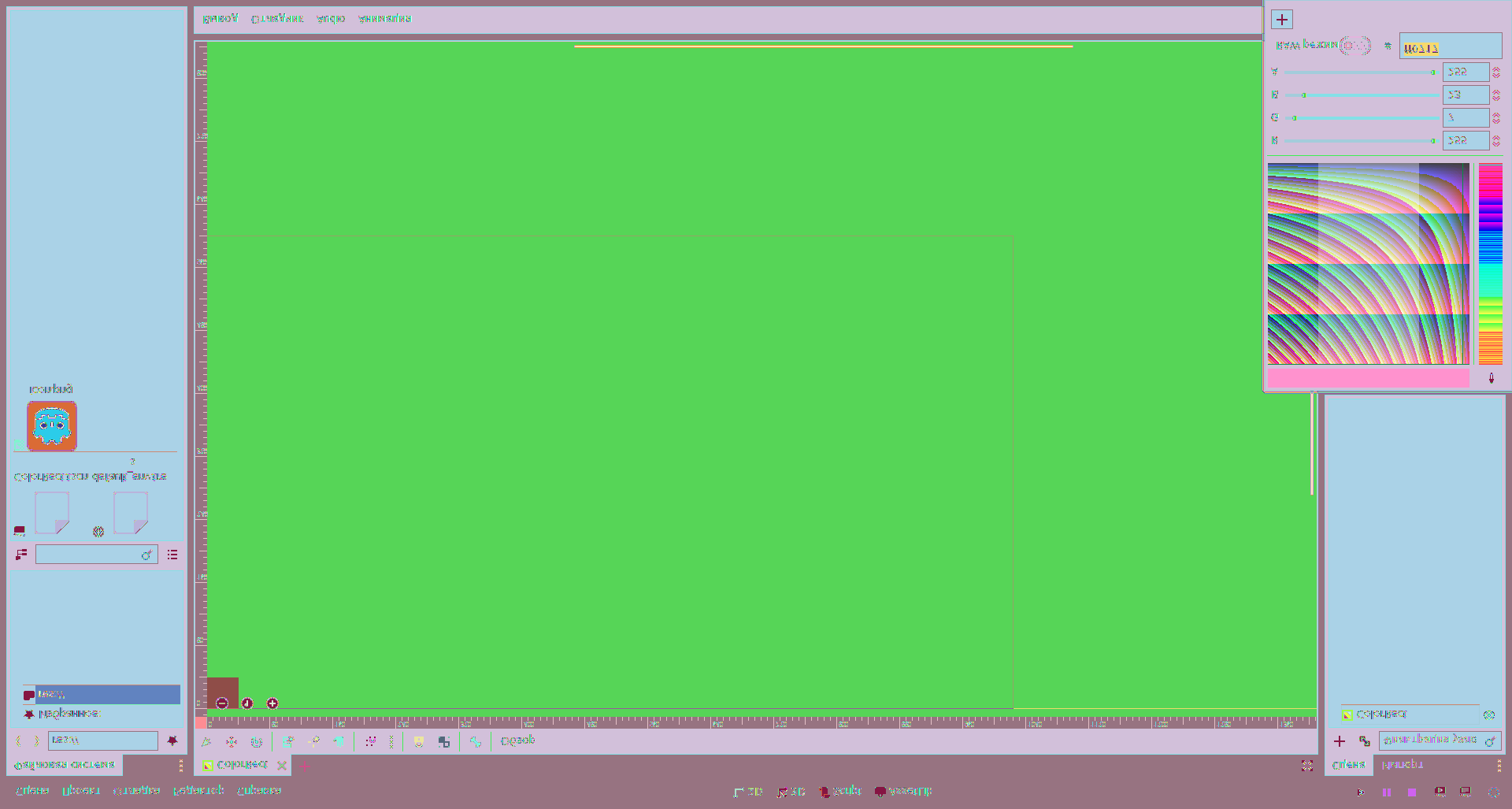Switch to the Script workspace

840,791
